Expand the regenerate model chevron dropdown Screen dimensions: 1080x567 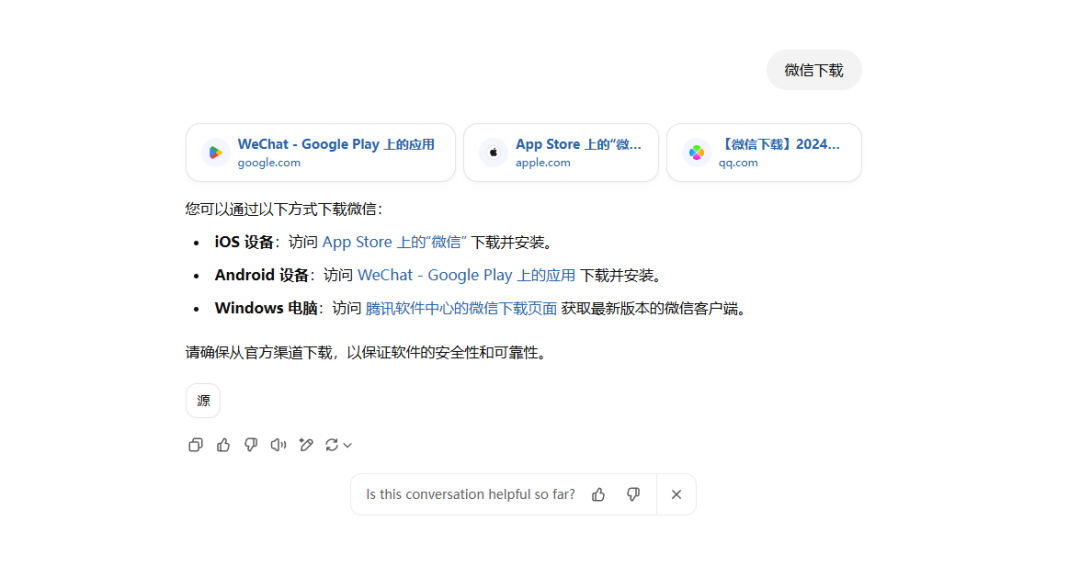[x=348, y=446]
